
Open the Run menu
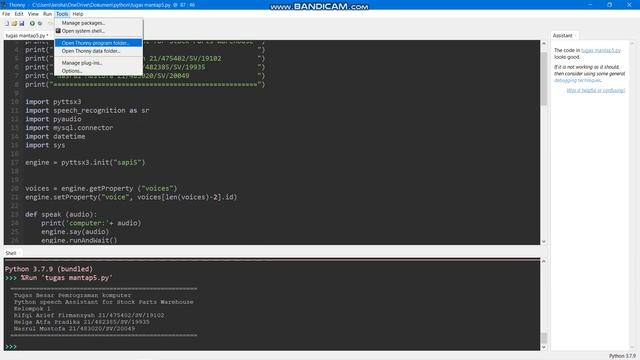tap(47, 14)
